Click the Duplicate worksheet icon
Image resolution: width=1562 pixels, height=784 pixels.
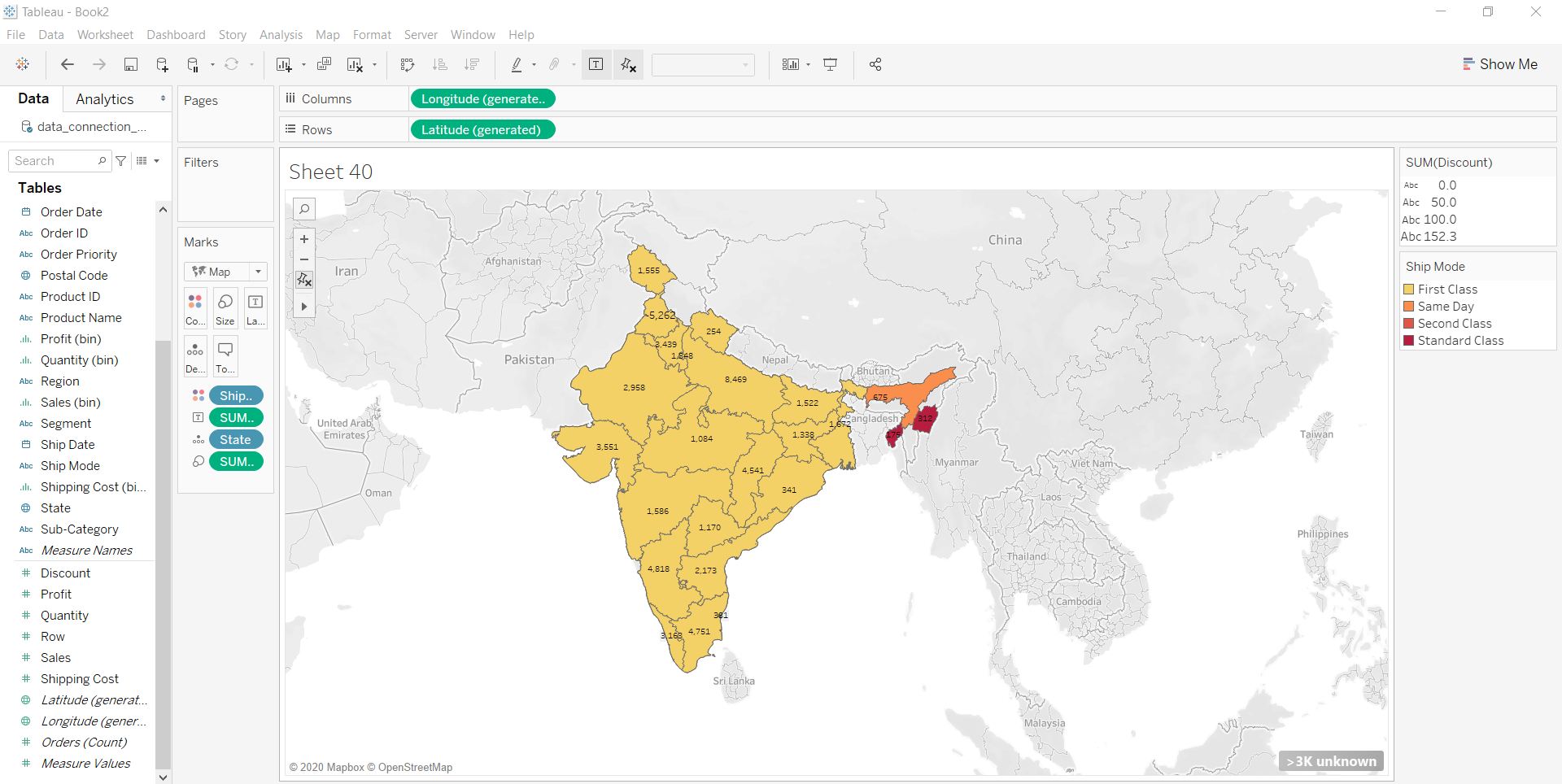pyautogui.click(x=324, y=65)
